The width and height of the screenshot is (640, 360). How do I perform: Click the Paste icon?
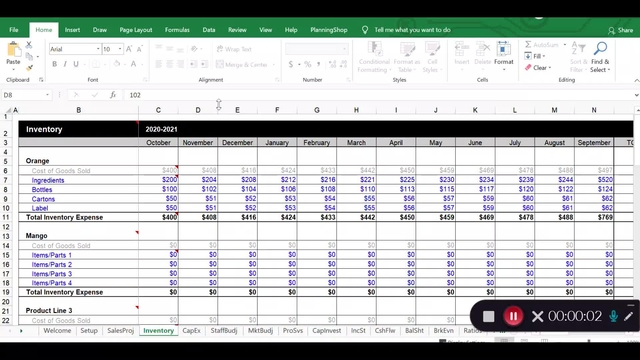coord(13,50)
